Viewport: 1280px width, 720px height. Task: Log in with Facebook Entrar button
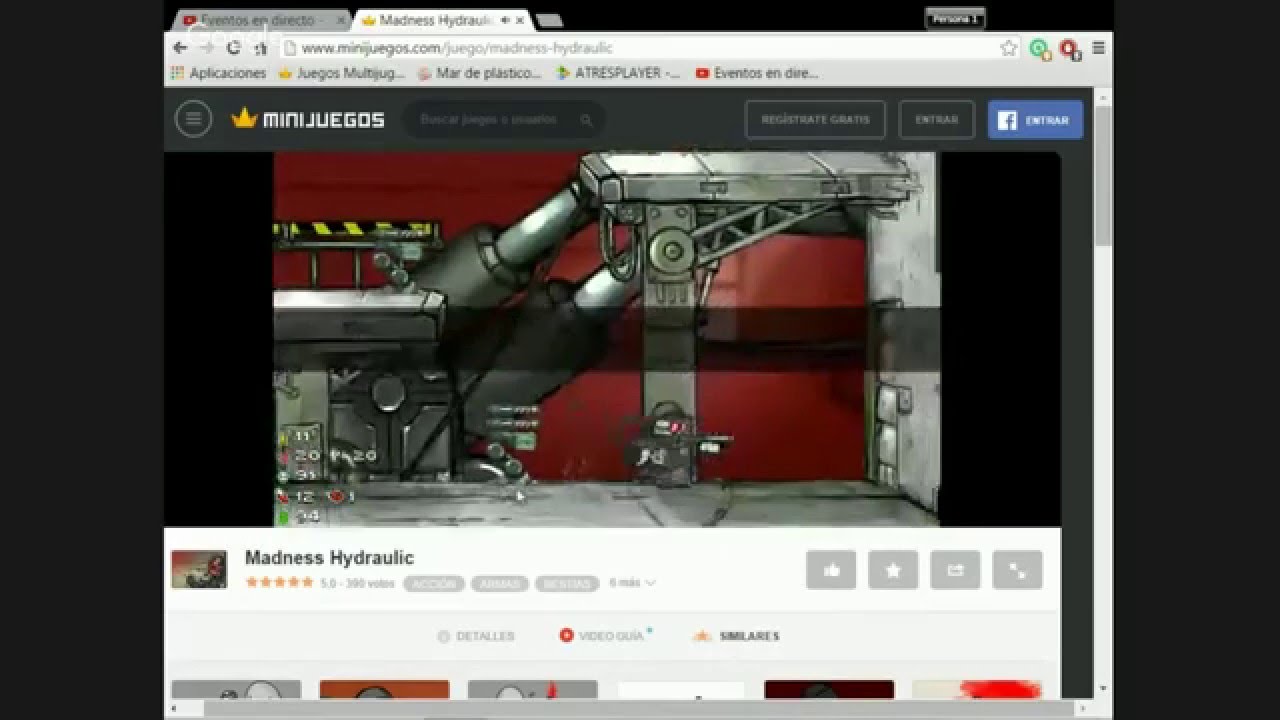pos(1035,120)
